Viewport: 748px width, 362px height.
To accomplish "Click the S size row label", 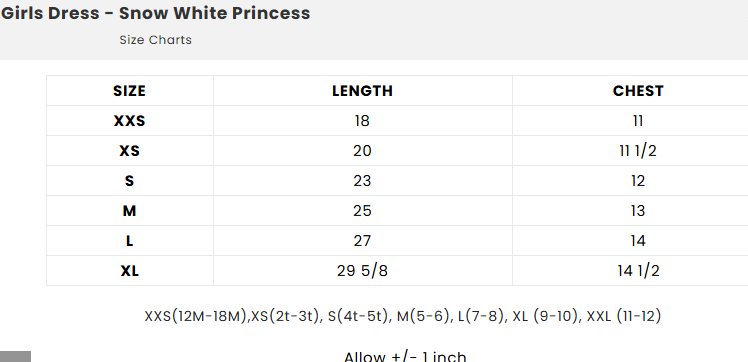I will tap(129, 181).
